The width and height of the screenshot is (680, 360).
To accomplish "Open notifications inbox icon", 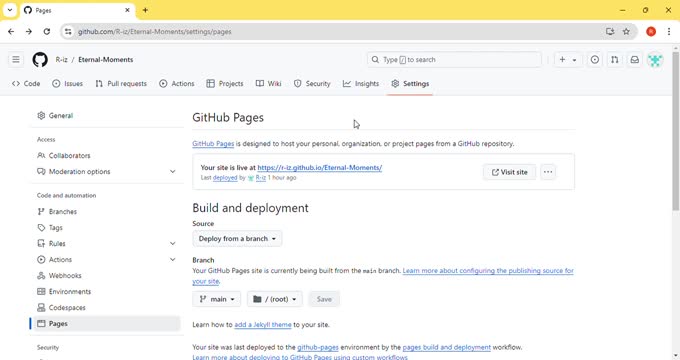I will [x=634, y=59].
